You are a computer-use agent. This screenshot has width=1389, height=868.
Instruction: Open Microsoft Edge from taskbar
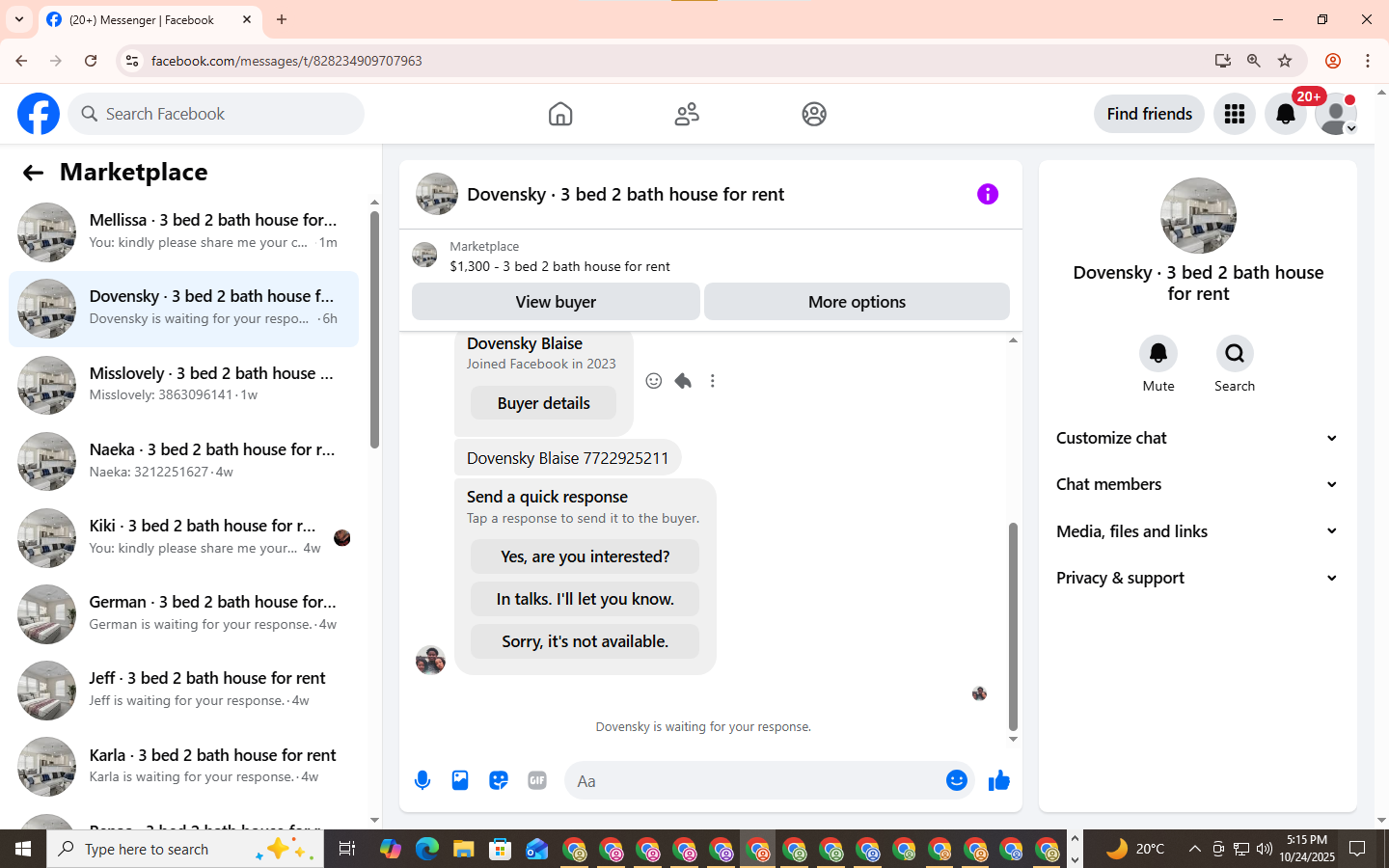pos(427,849)
